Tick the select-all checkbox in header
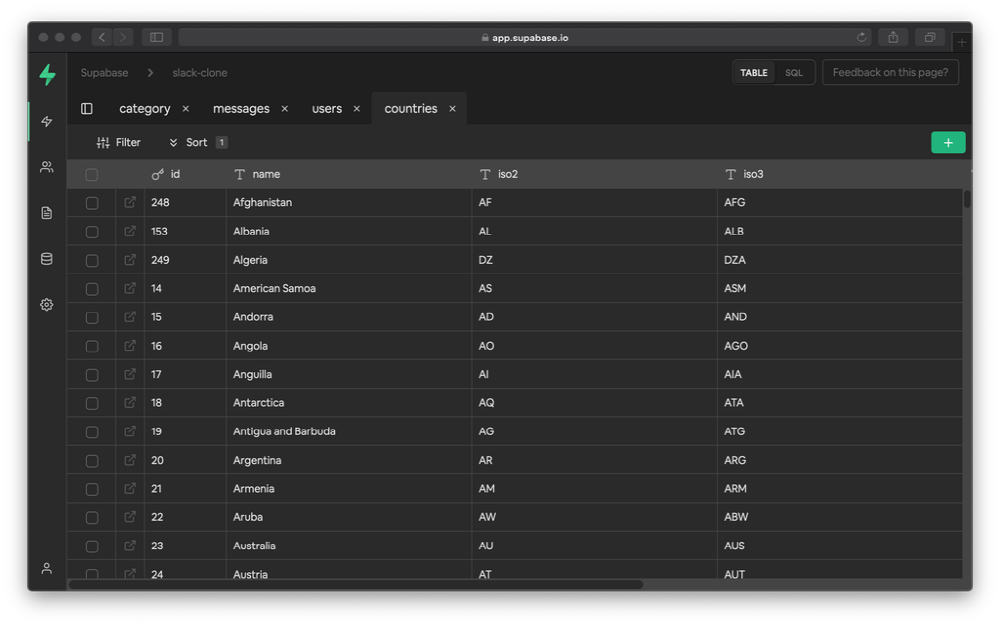Image resolution: width=1000 pixels, height=625 pixels. (x=92, y=175)
